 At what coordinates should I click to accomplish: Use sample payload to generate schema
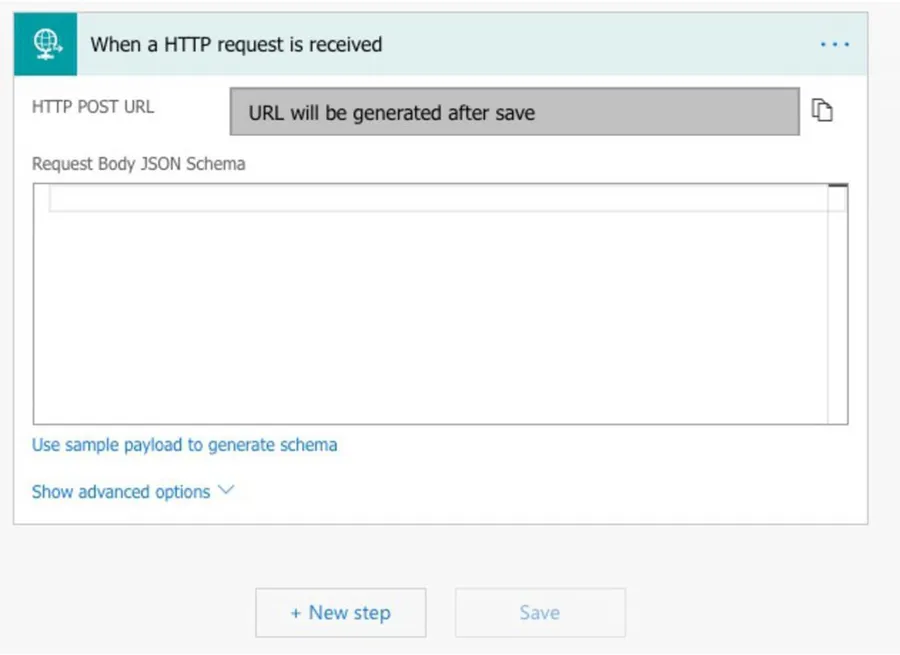[184, 445]
